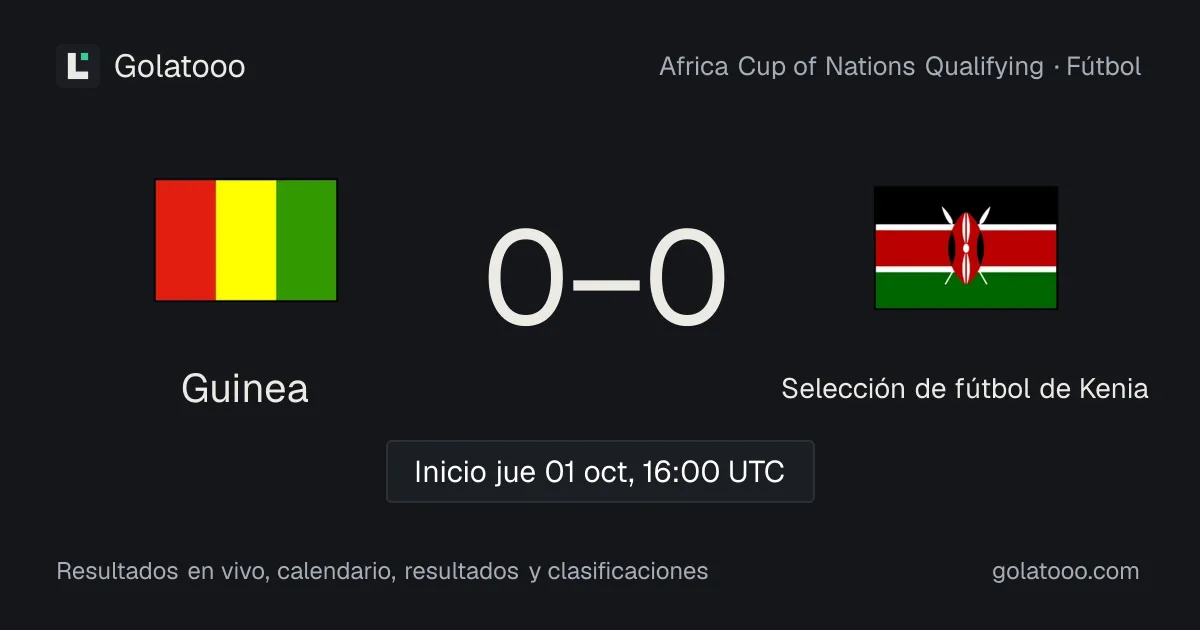Select the Guinea team name
The width and height of the screenshot is (1200, 630).
245,388
